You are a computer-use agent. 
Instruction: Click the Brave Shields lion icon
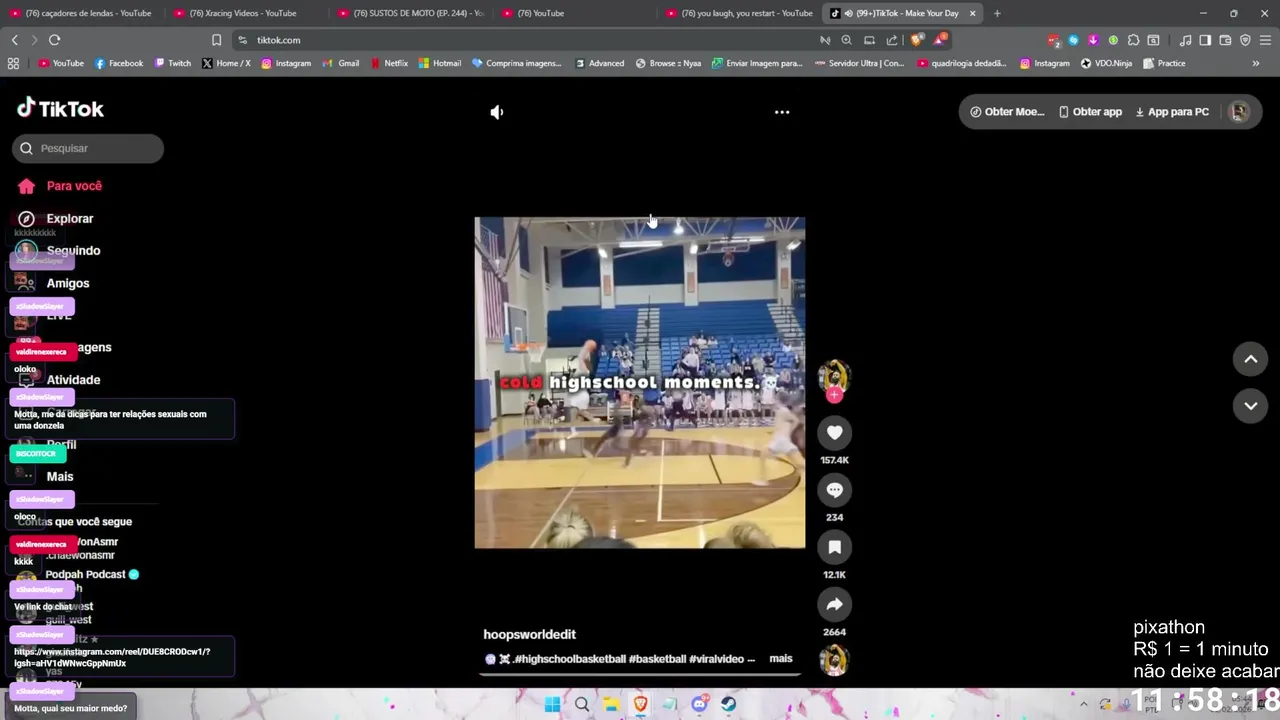pos(917,40)
